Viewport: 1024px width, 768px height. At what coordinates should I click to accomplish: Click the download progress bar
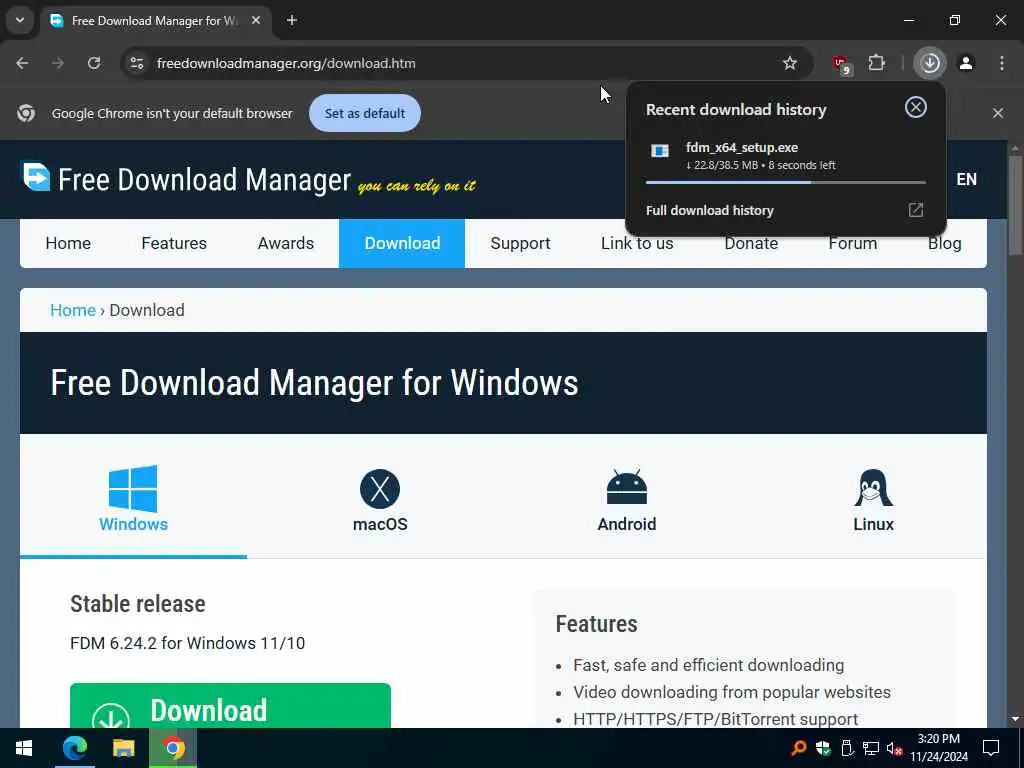(786, 182)
